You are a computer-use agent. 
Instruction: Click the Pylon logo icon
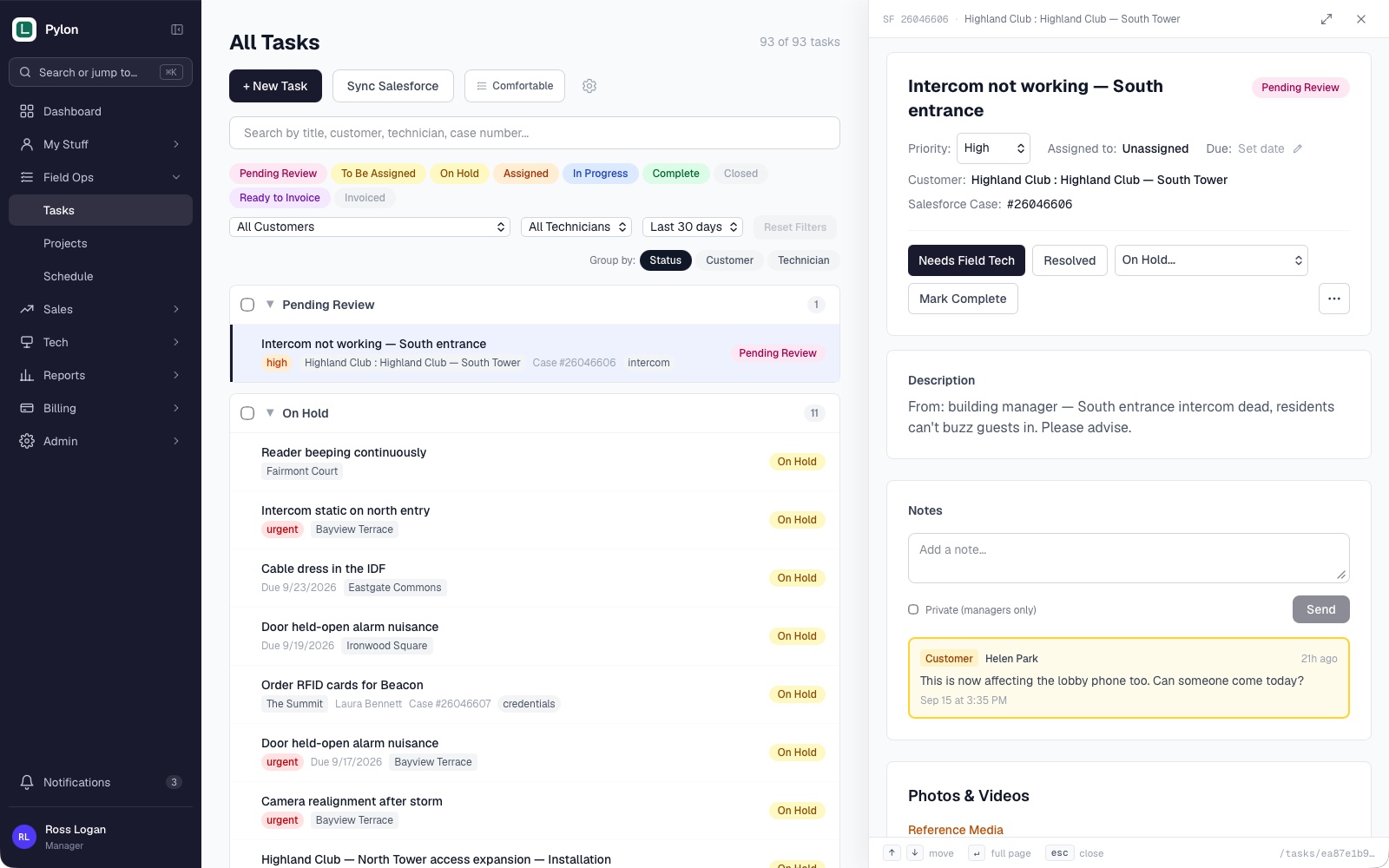point(24,30)
